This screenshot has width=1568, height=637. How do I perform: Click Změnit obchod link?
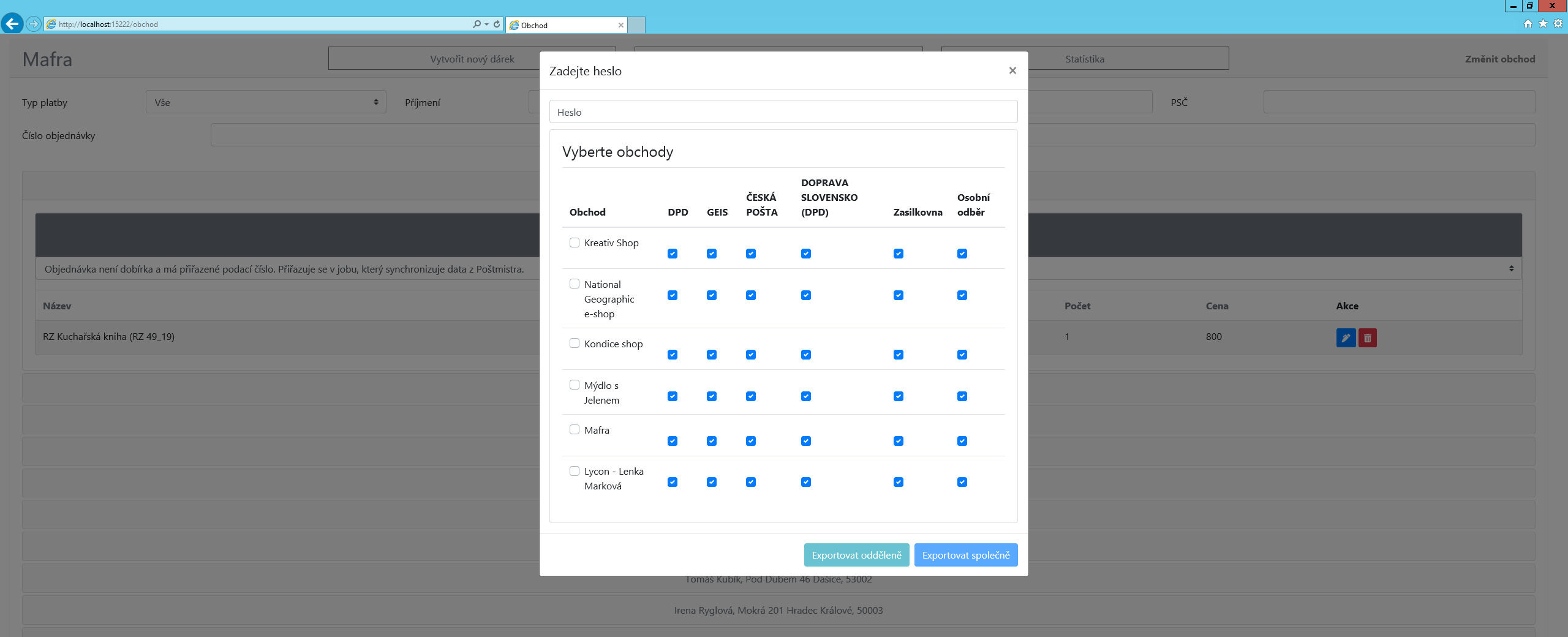click(x=1500, y=59)
